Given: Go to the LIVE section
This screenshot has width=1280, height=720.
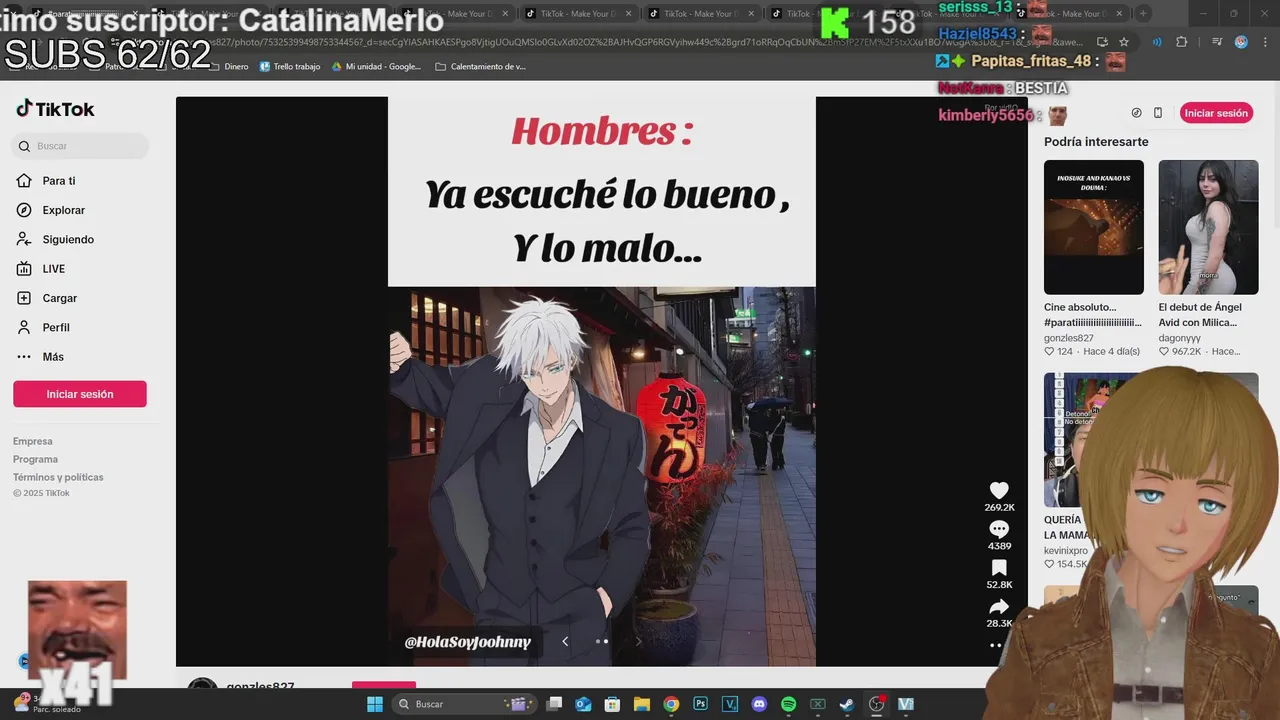Looking at the screenshot, I should (54, 269).
